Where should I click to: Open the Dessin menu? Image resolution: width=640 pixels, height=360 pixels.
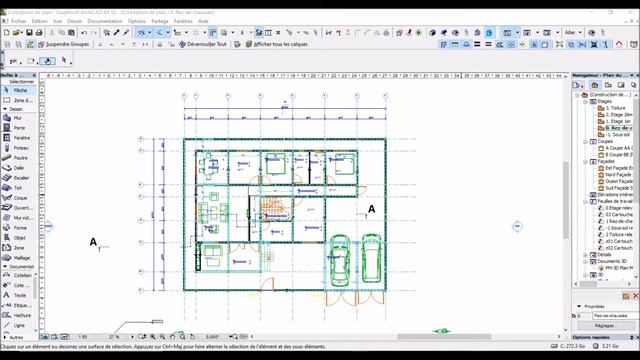coord(74,21)
